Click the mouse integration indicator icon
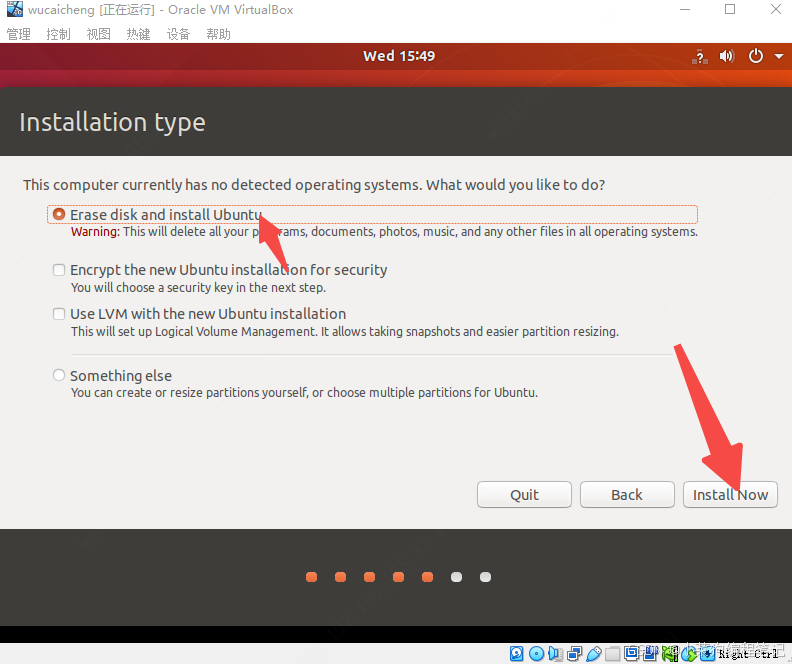This screenshot has width=792, height=664. pos(690,654)
